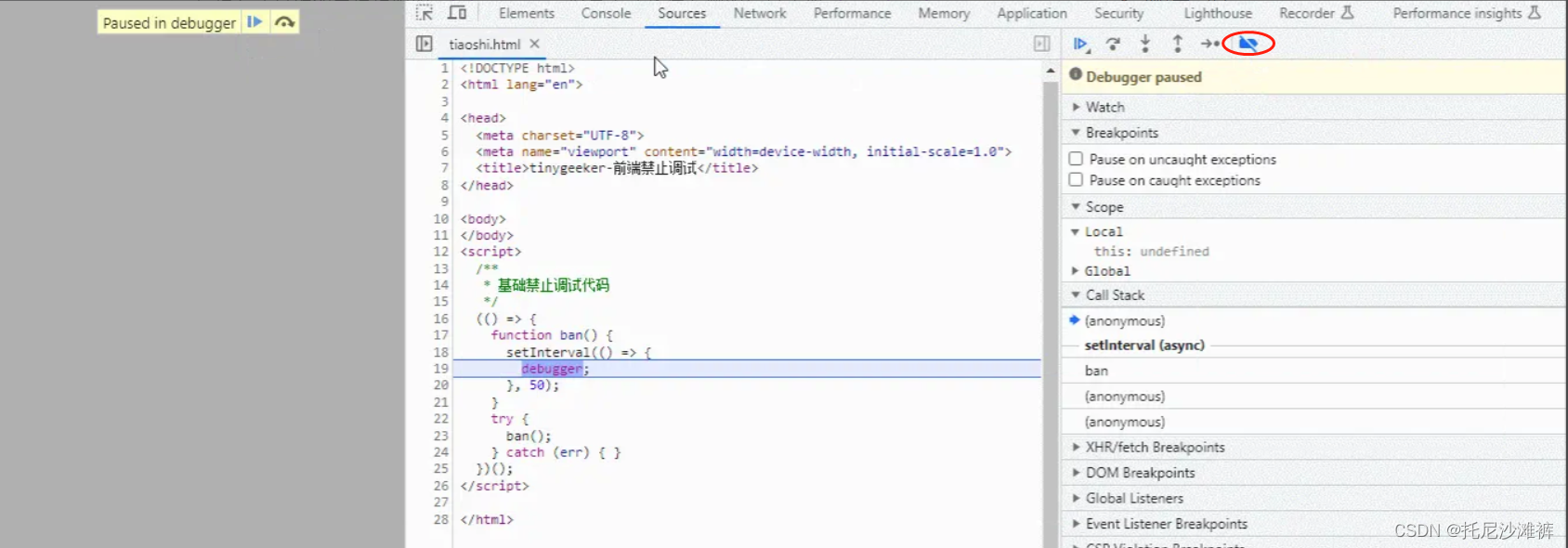Switch to the Application tab
This screenshot has height=548, width=1568.
click(1032, 13)
